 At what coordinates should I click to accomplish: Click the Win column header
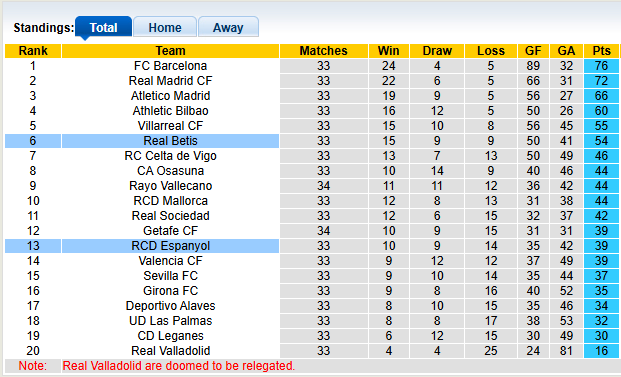pyautogui.click(x=389, y=51)
